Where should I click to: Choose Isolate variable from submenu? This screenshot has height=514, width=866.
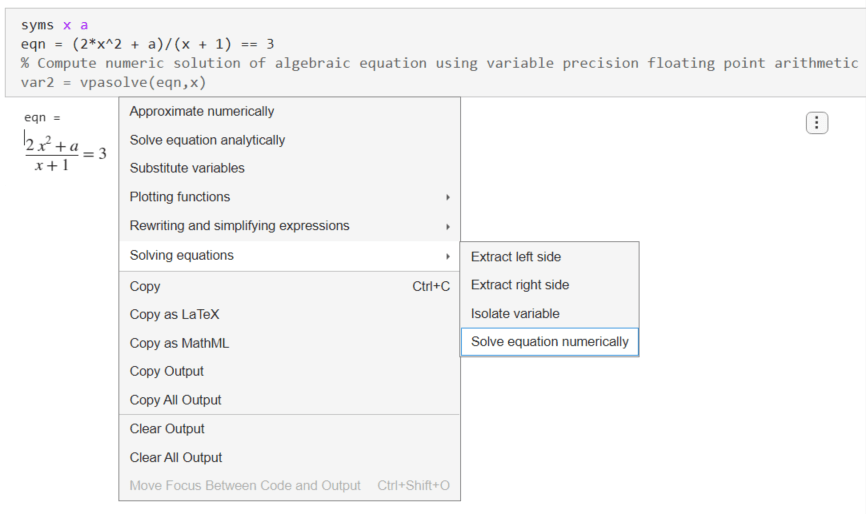pos(515,314)
